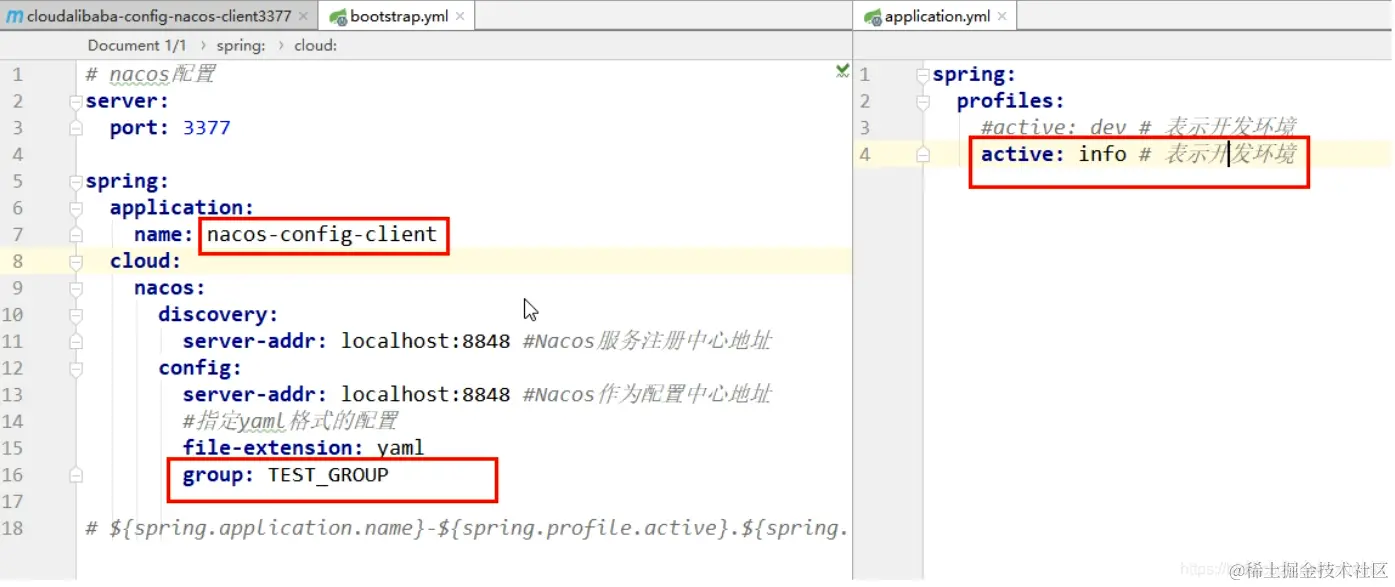Click the '#Nacos作为配置中心地址' comment
This screenshot has height=587, width=1395.
647,395
